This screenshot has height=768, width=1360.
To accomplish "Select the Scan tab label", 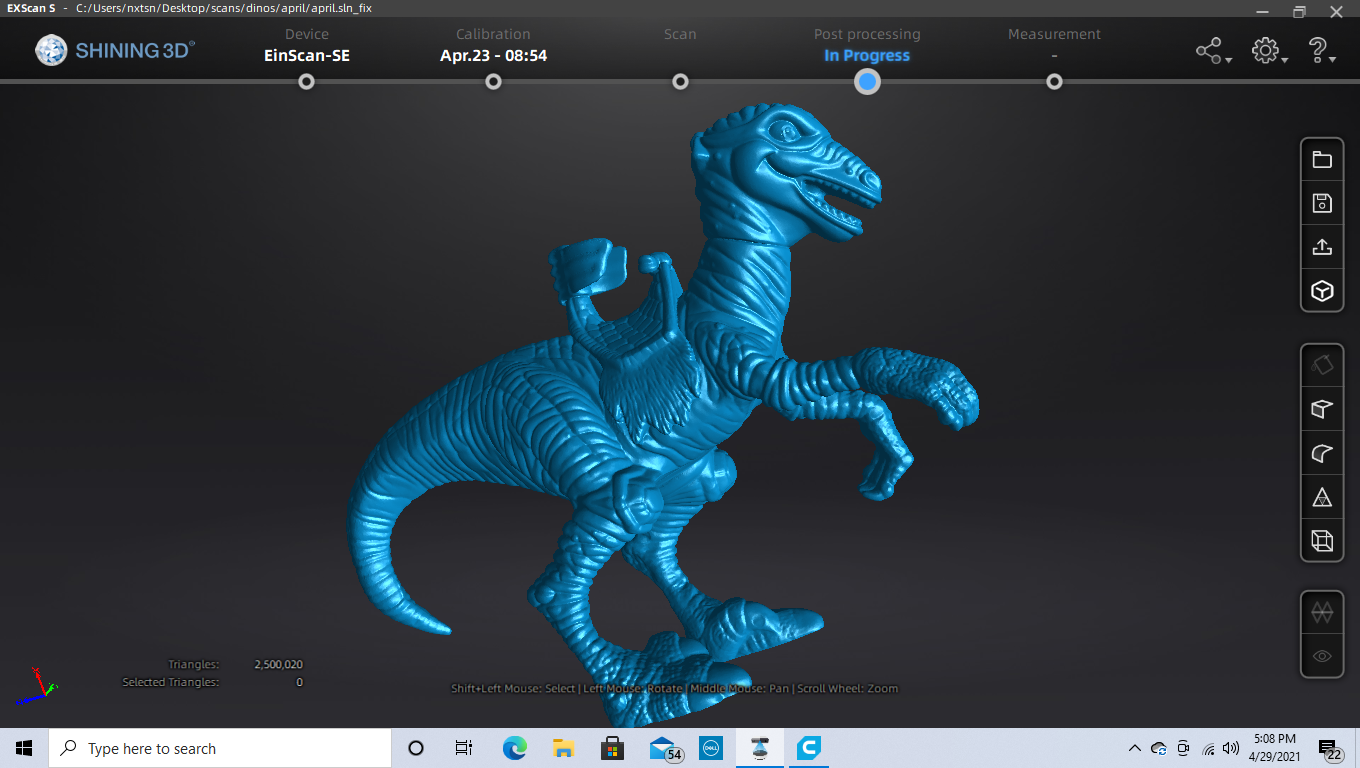I will (680, 34).
